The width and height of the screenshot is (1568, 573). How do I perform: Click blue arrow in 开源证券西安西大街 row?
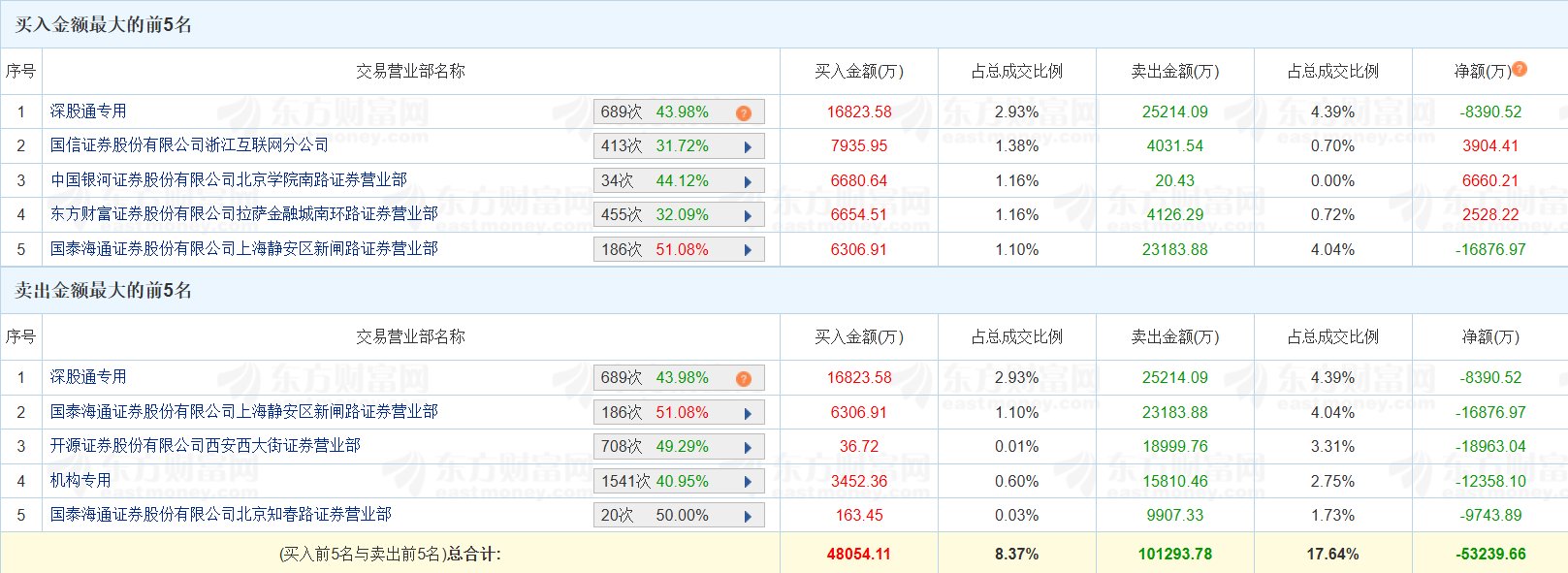pos(748,448)
